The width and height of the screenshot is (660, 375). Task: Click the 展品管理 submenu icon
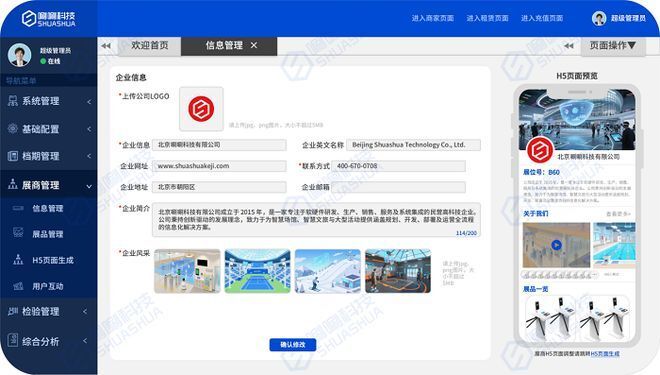[18, 233]
